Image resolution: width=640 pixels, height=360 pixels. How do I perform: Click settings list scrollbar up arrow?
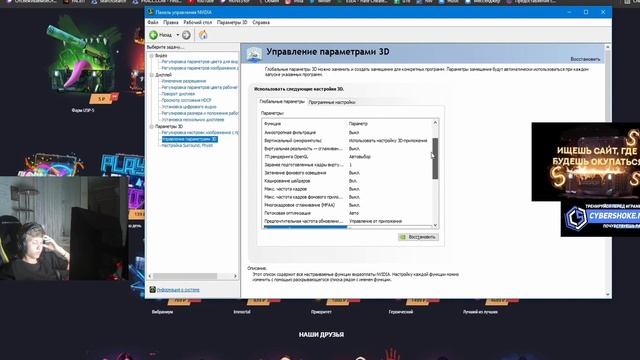point(435,122)
